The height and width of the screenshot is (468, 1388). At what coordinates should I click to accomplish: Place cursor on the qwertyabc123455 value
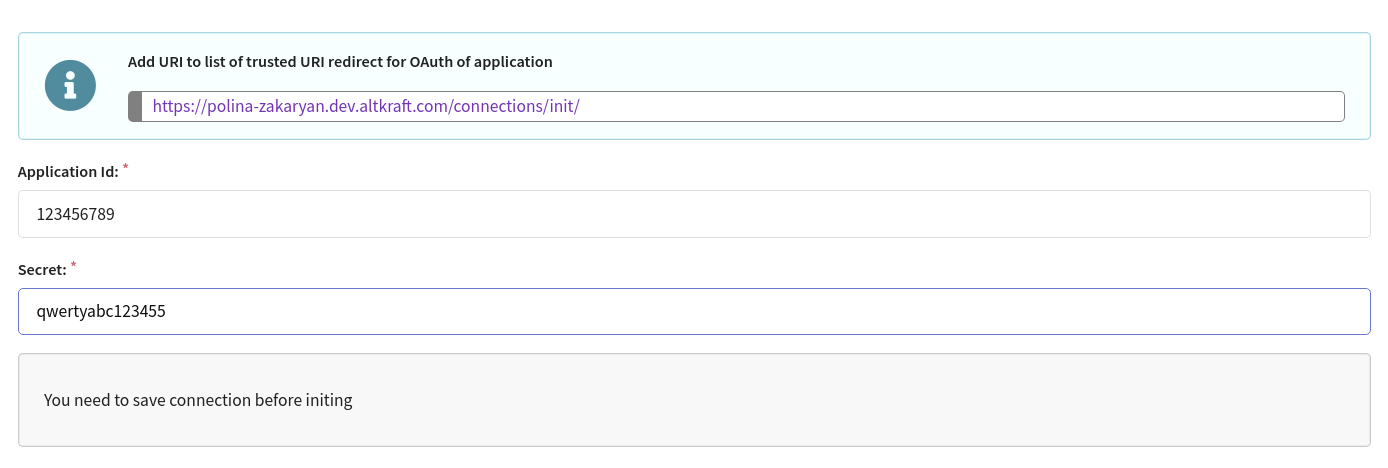[101, 311]
